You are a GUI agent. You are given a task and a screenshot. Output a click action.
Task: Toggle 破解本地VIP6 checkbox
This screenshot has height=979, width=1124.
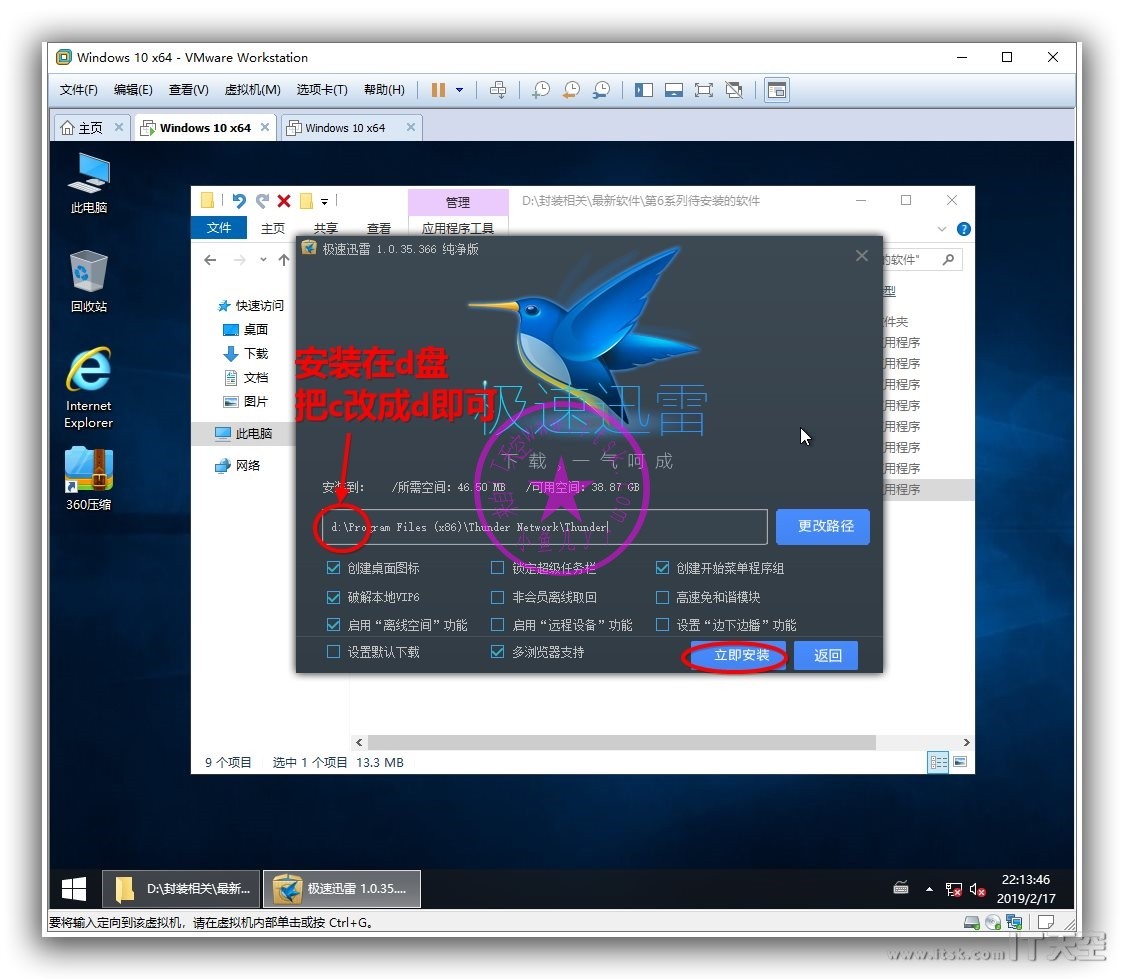[333, 596]
